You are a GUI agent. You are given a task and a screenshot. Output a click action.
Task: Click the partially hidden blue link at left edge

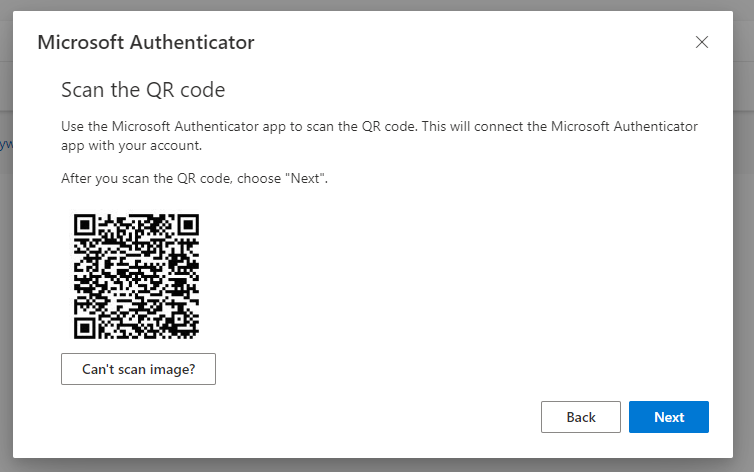[6, 144]
